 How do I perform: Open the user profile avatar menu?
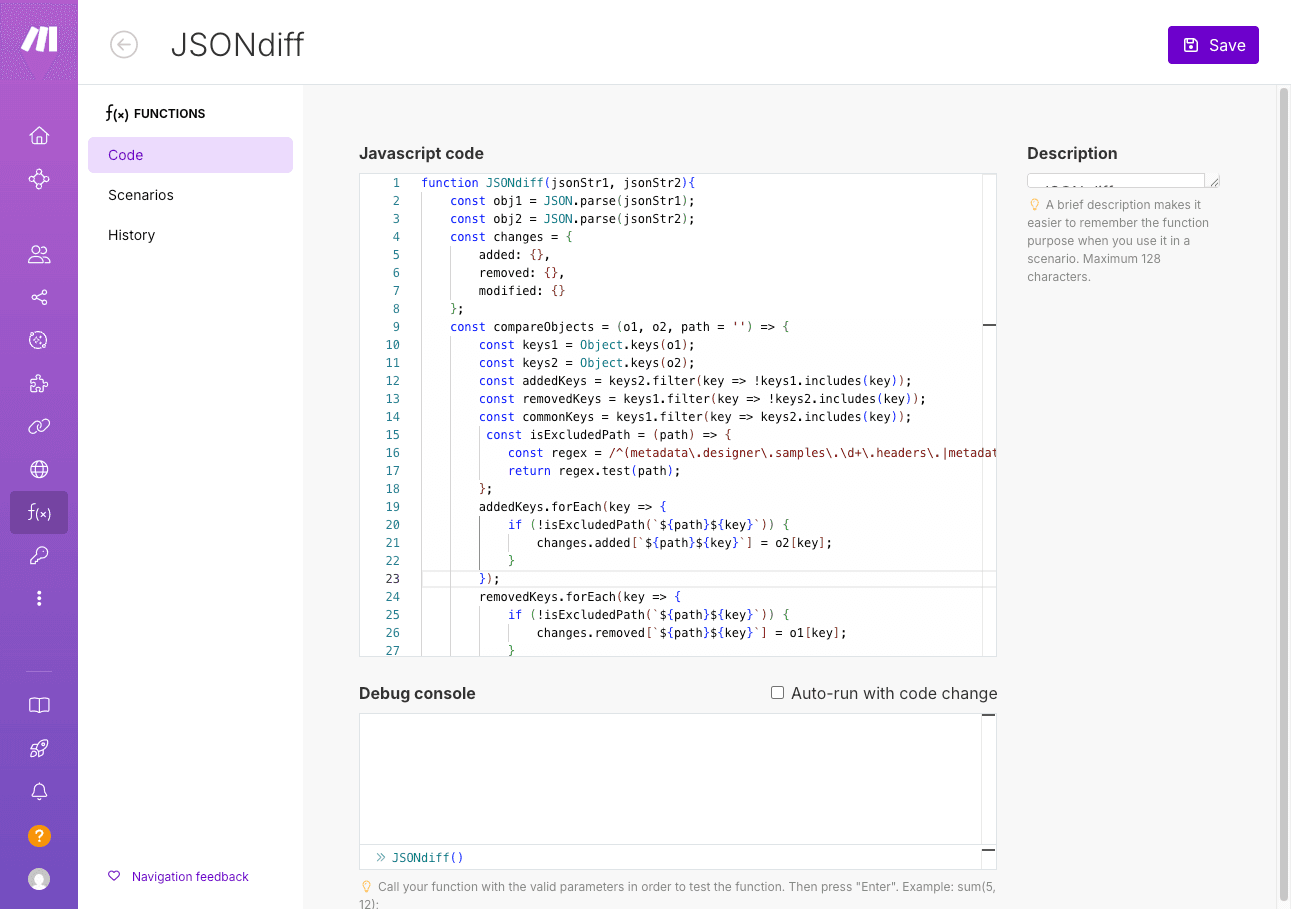[39, 879]
